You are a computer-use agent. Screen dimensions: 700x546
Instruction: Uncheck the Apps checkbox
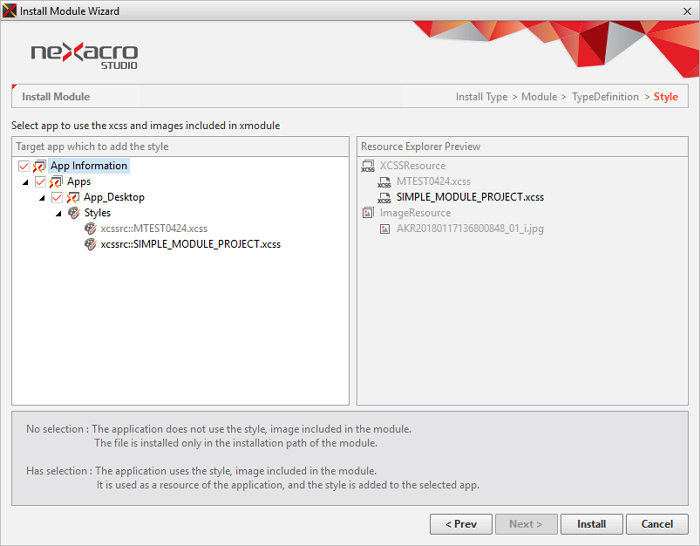pos(40,182)
